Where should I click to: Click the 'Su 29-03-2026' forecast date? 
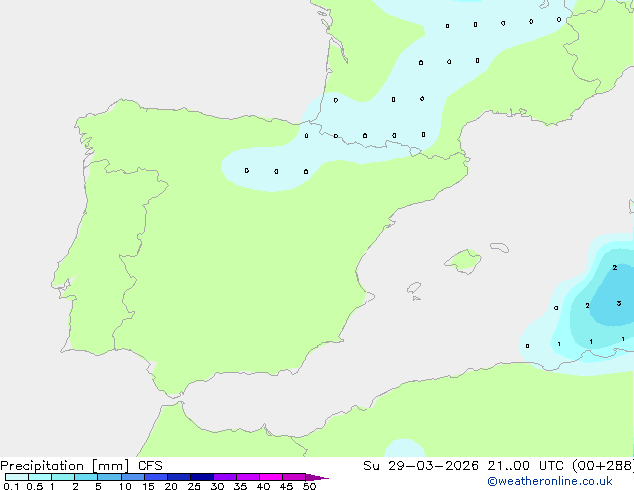[x=421, y=466]
